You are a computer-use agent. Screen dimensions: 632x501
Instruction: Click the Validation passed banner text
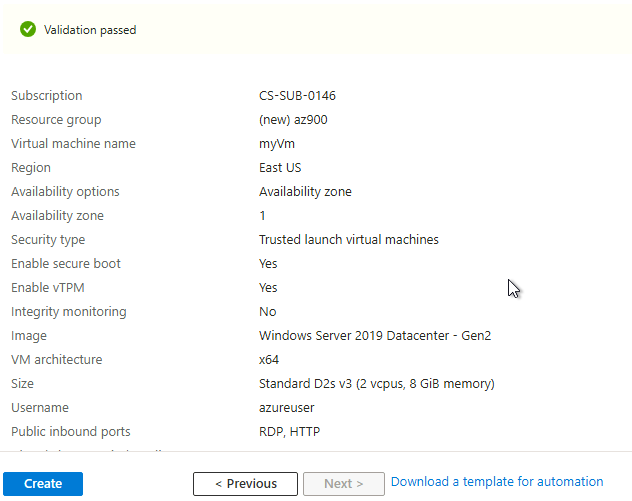pos(90,30)
